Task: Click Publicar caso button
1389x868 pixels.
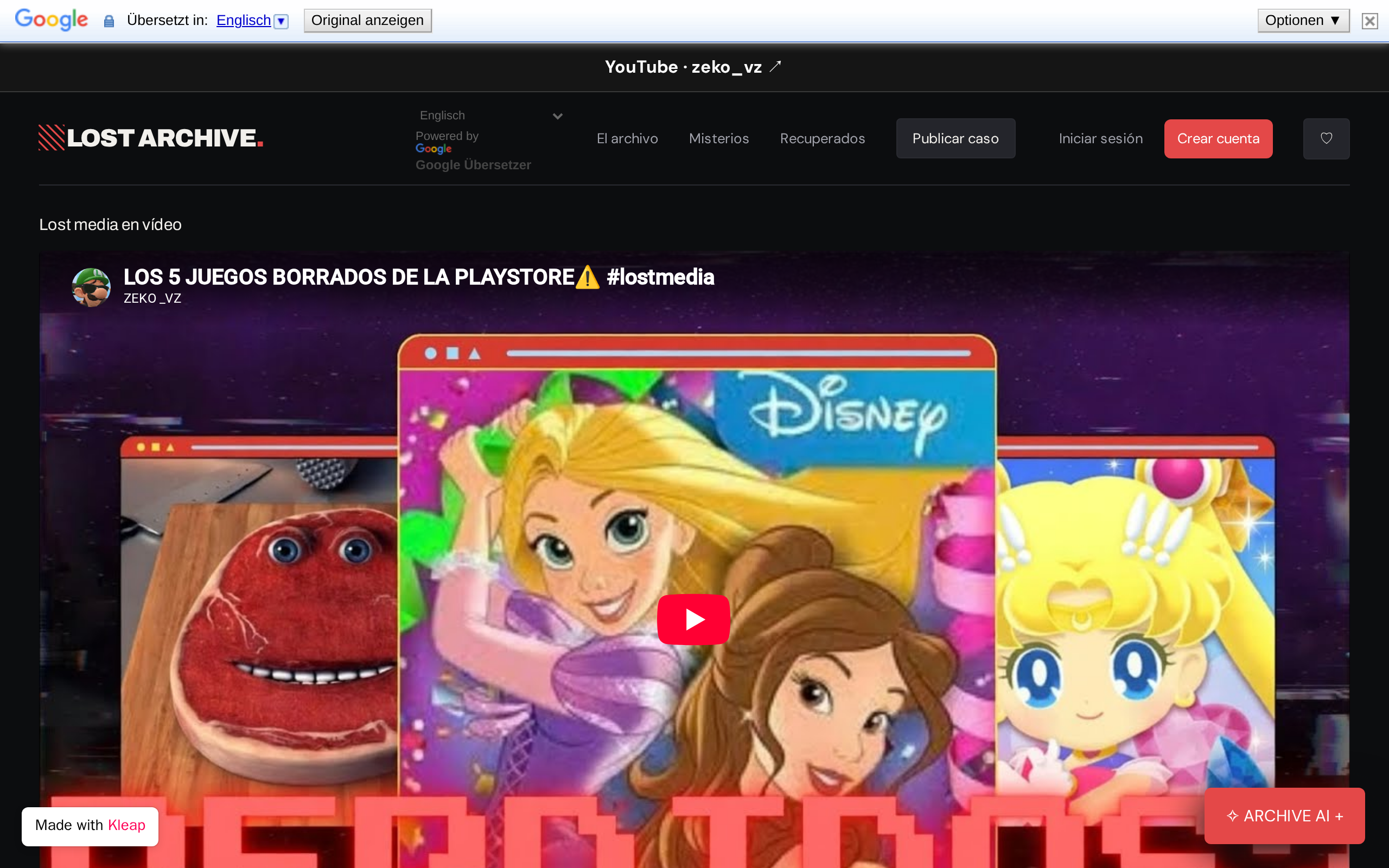Action: tap(955, 138)
